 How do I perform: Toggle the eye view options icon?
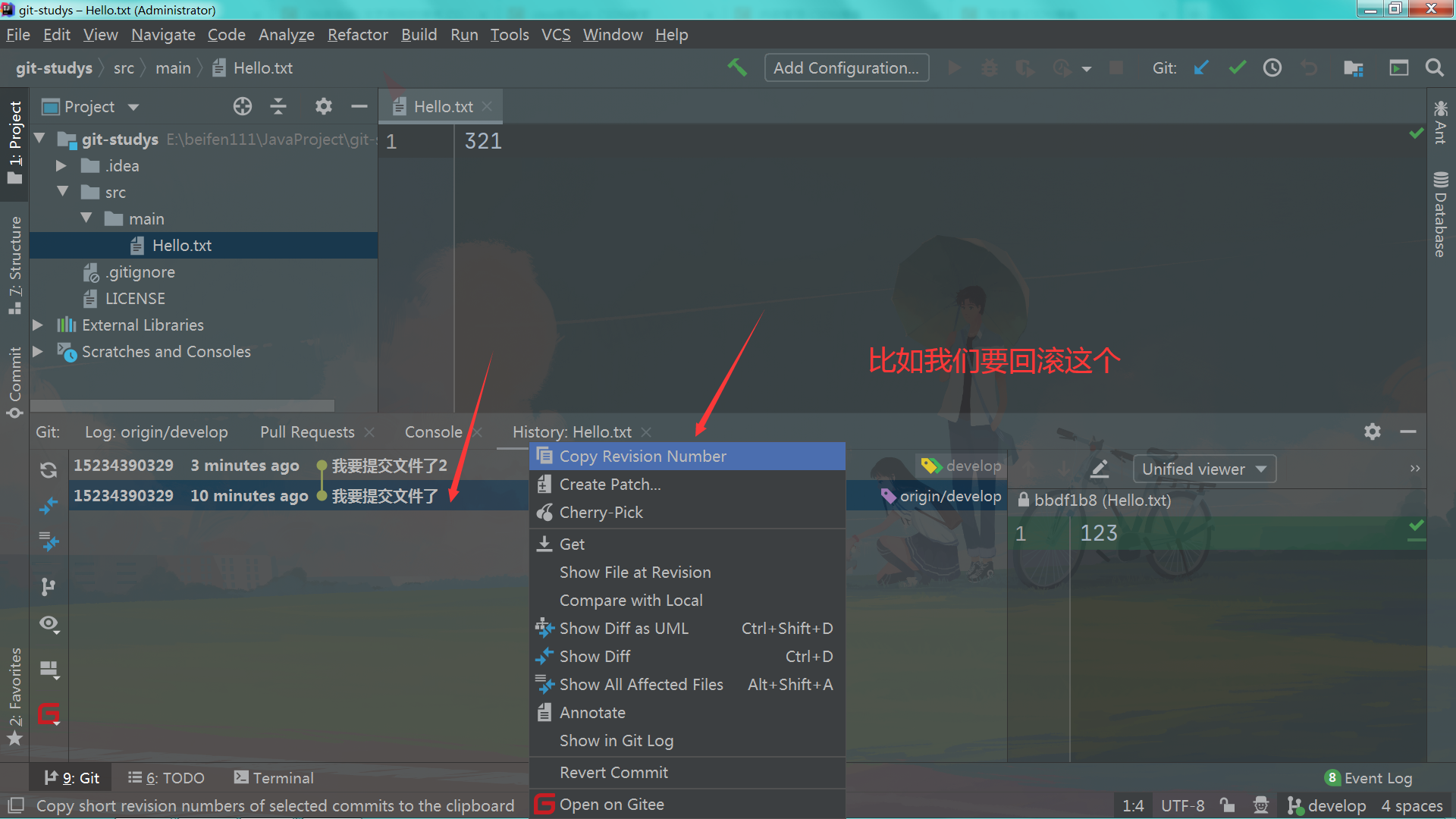(x=49, y=624)
